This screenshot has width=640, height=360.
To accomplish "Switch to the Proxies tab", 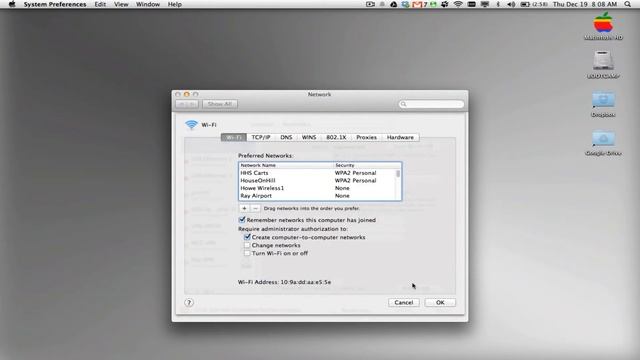I will point(367,137).
